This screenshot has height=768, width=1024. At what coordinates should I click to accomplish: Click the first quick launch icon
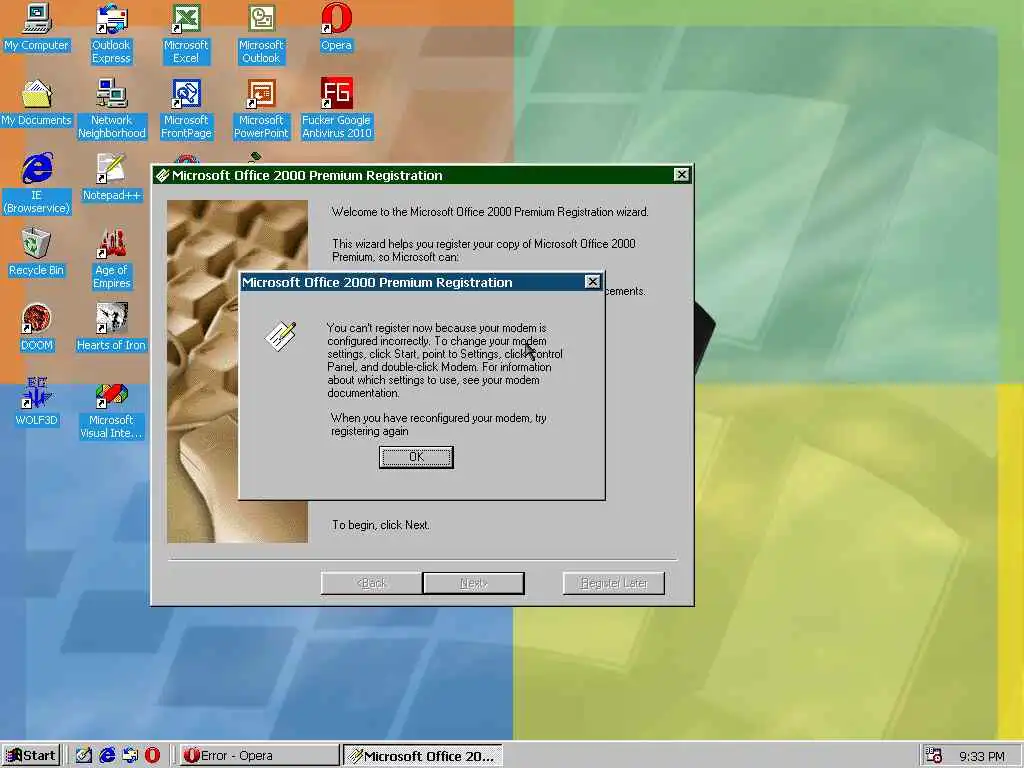(x=84, y=756)
